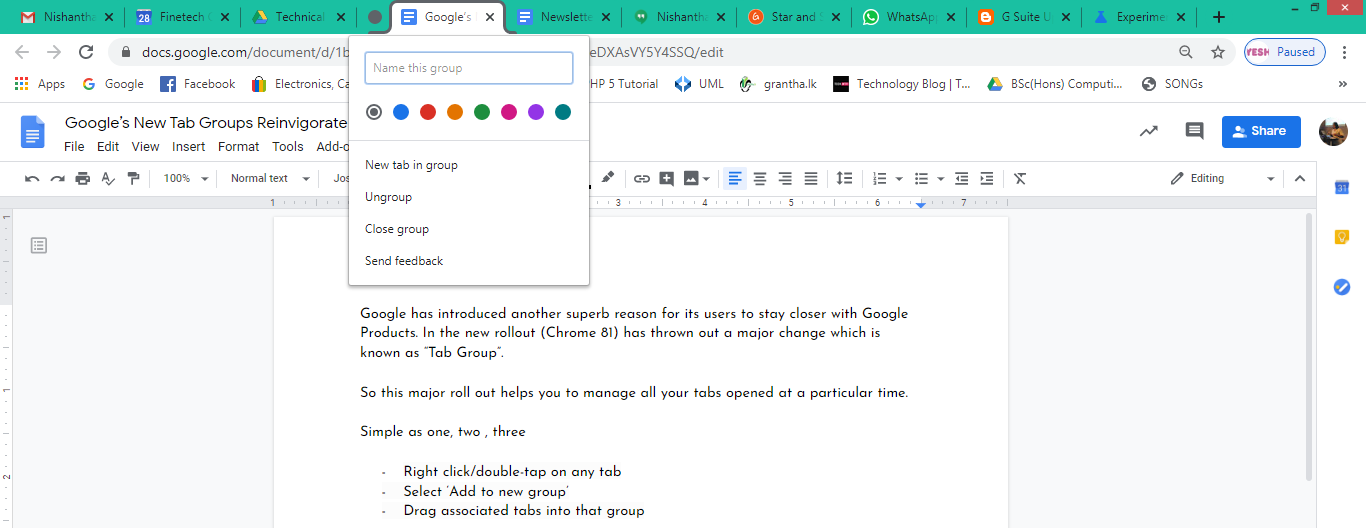Open the Insert menu
The image size is (1366, 528).
(188, 146)
